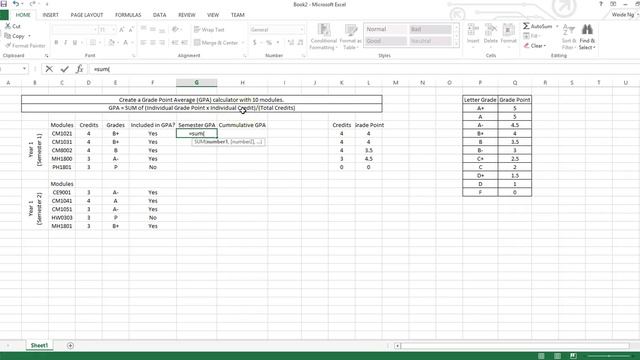Open the HOME ribbon tab
Screen dimensions: 640x360
pyautogui.click(x=23, y=15)
